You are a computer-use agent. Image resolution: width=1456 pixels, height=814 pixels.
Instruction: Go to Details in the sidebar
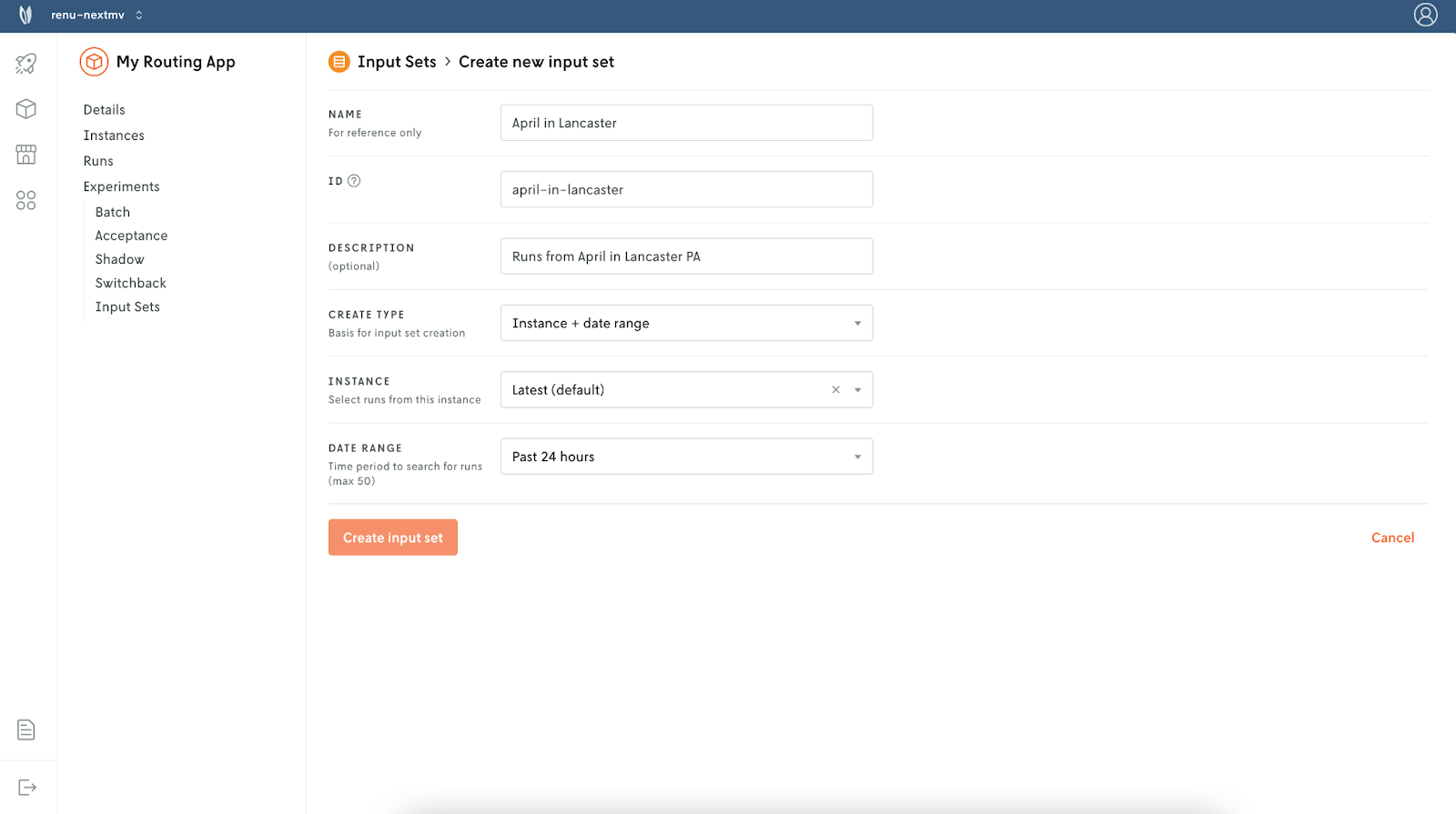click(105, 110)
